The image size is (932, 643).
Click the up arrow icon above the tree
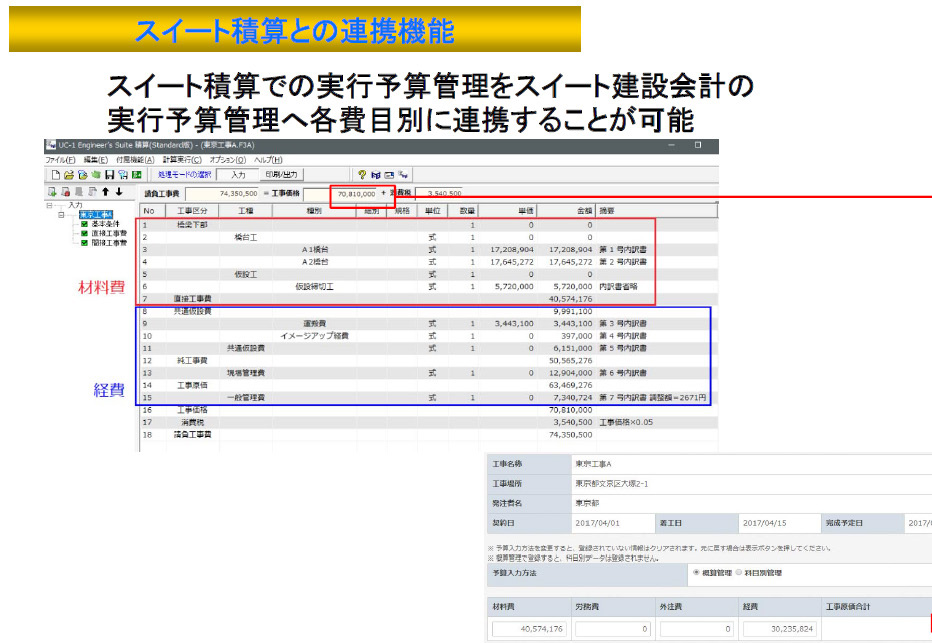[106, 191]
